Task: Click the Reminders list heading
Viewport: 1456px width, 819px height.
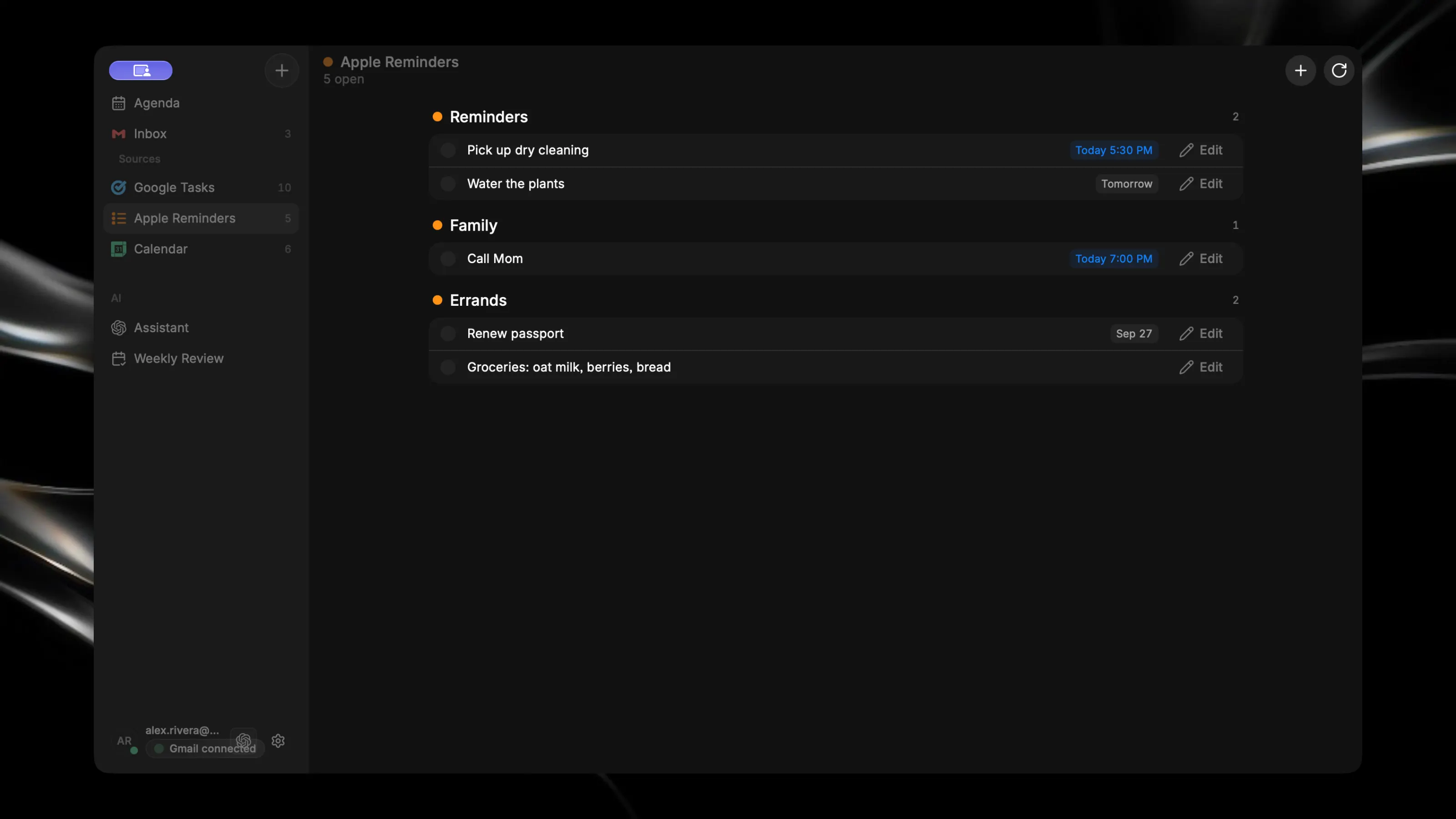Action: [488, 116]
